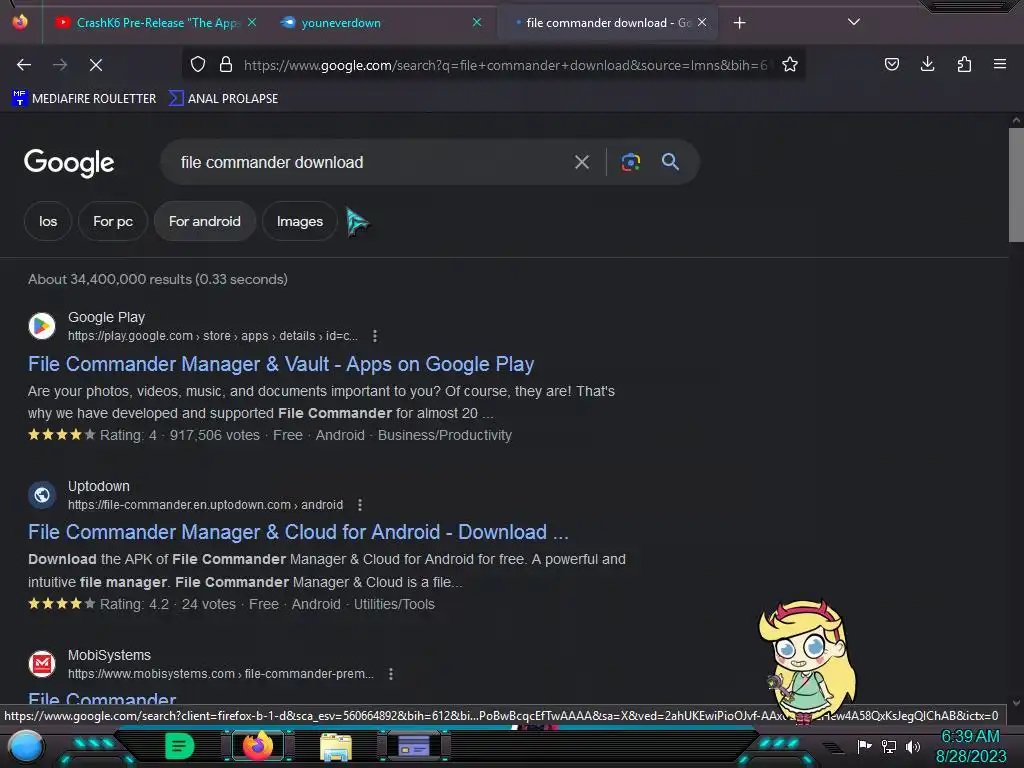Open options menu for Google Play result
This screenshot has height=768, width=1024.
pyautogui.click(x=375, y=336)
